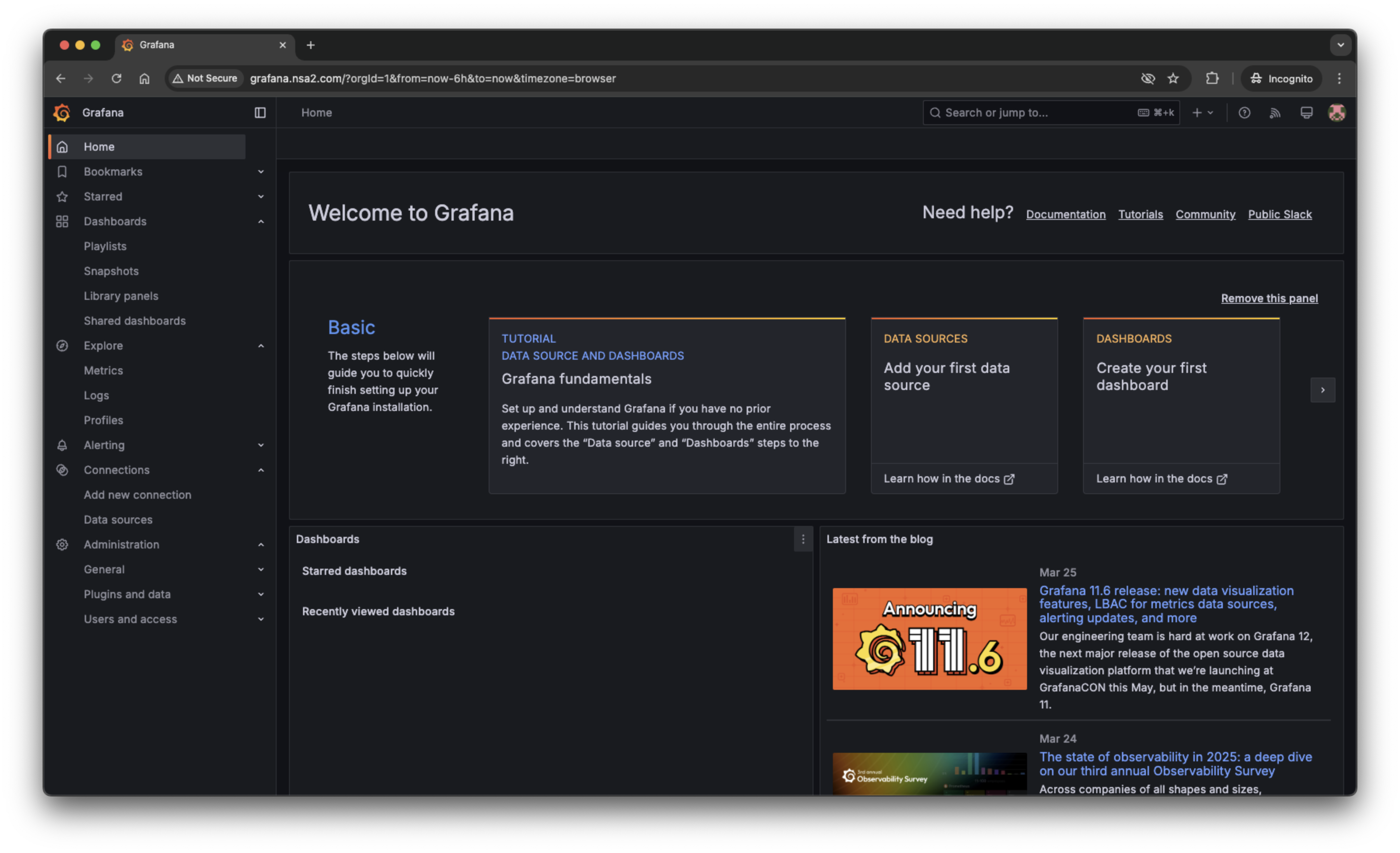Reload the page with the refresh icon
Viewport: 1400px width, 853px height.
pyautogui.click(x=117, y=78)
